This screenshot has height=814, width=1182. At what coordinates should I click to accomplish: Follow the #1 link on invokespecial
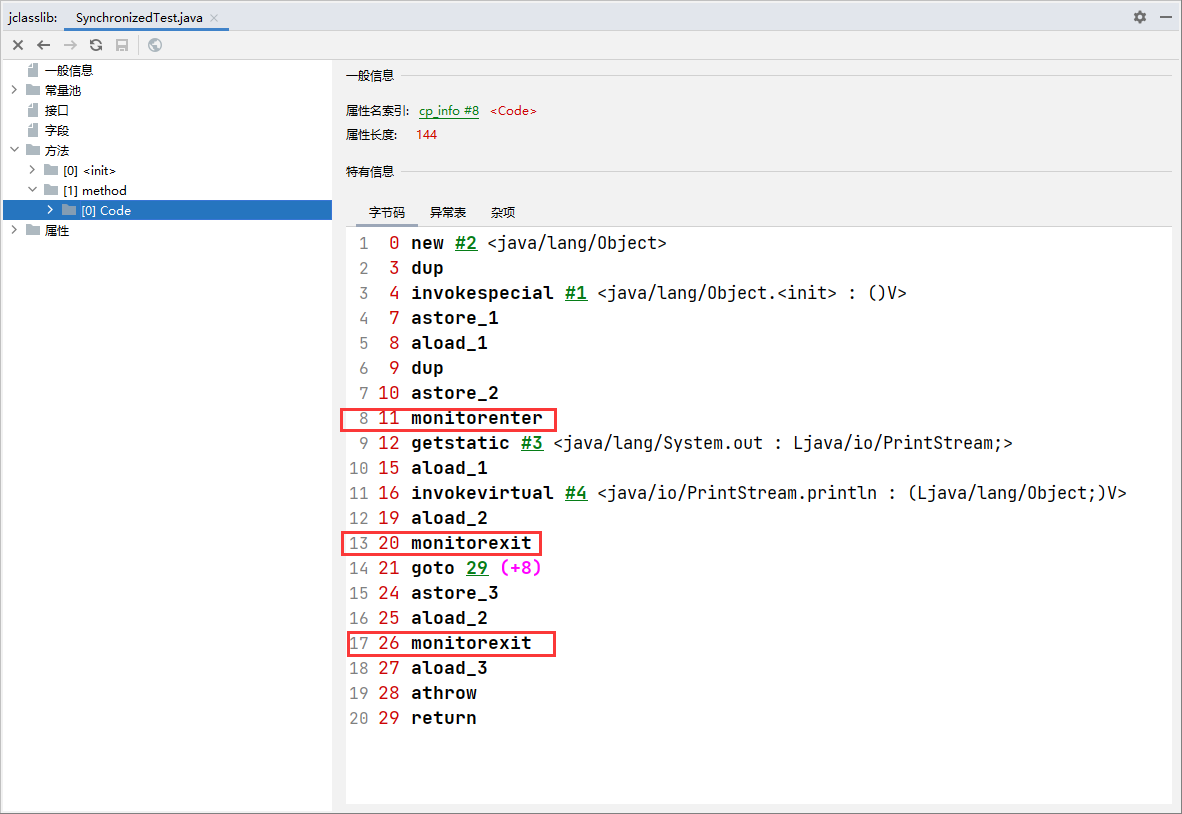(576, 292)
